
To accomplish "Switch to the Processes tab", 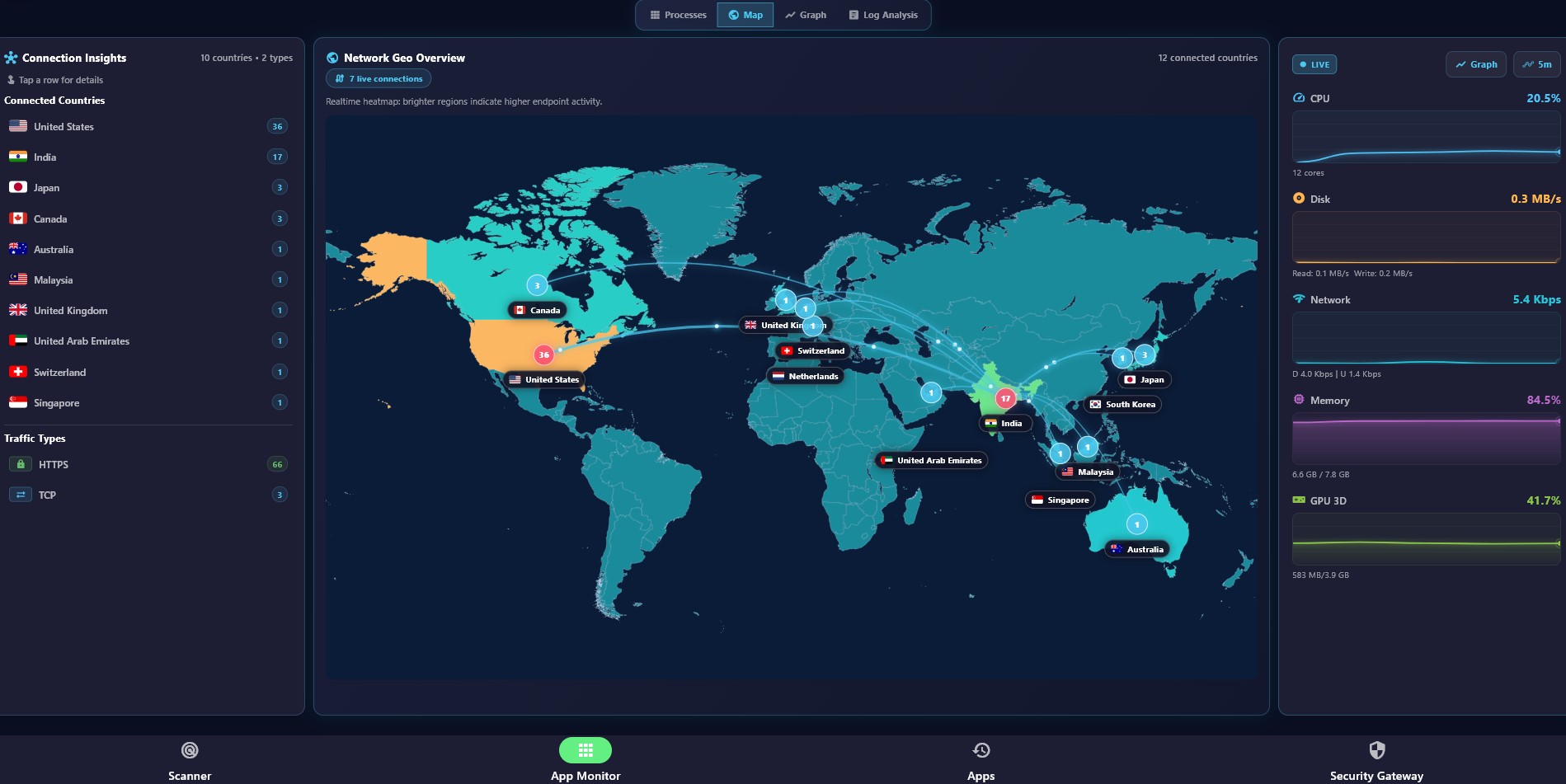I will pyautogui.click(x=678, y=15).
